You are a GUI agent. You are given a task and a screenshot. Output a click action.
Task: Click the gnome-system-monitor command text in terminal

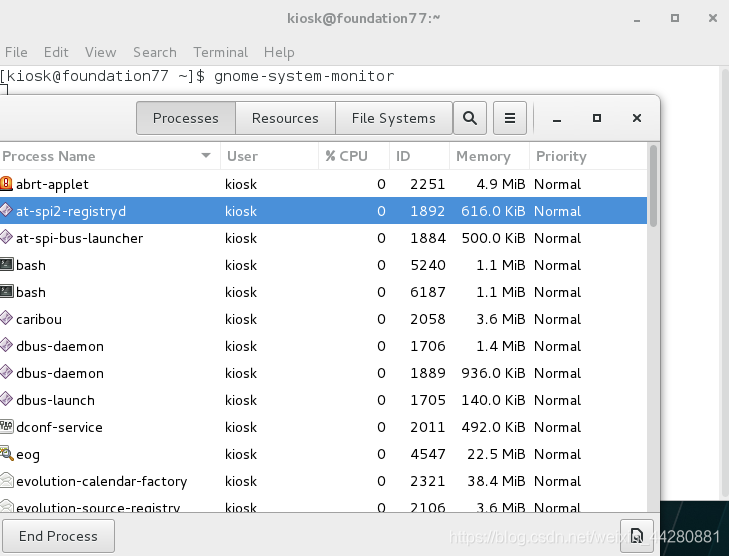(x=304, y=75)
